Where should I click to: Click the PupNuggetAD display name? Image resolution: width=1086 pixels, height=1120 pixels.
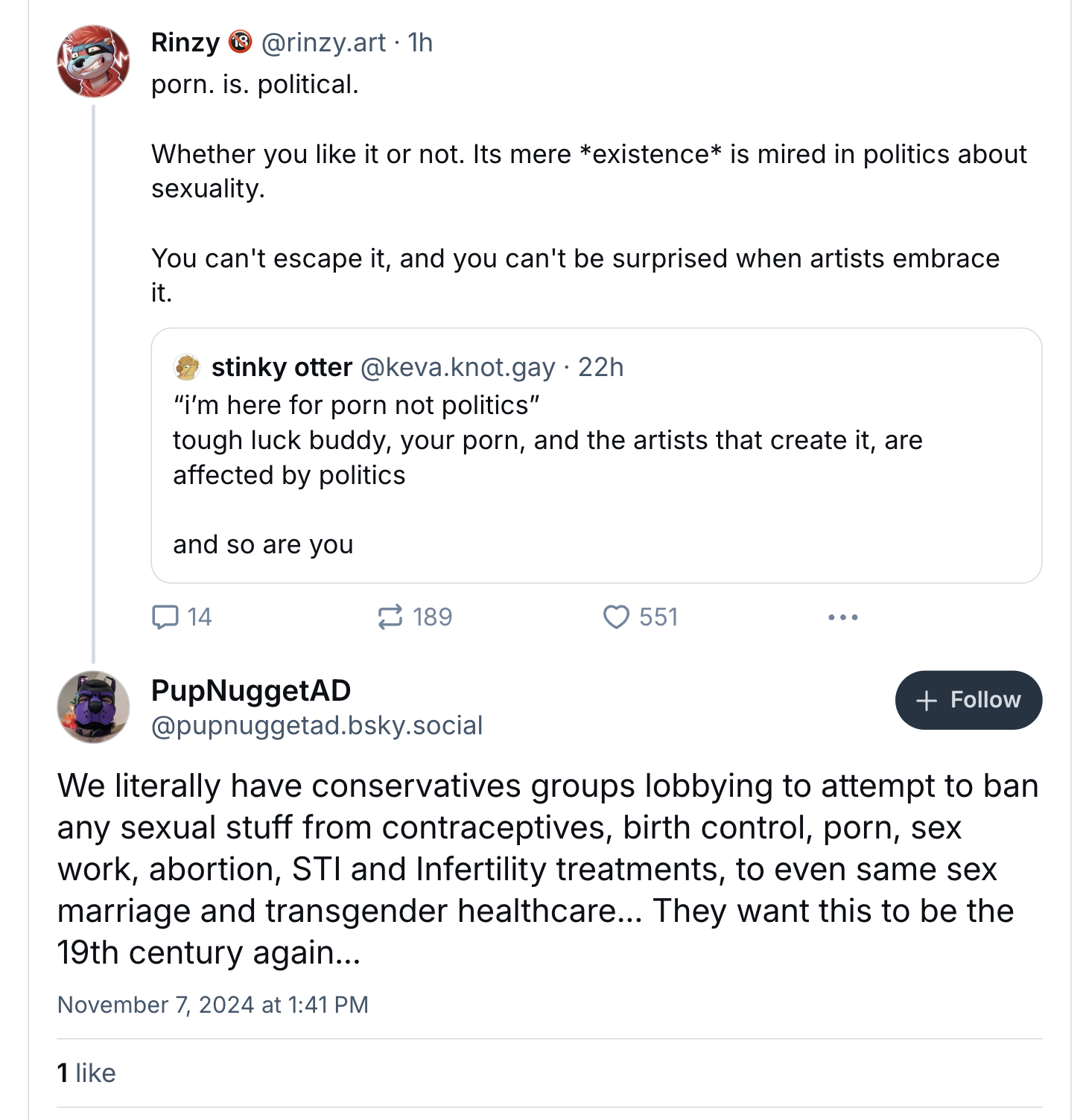click(251, 690)
